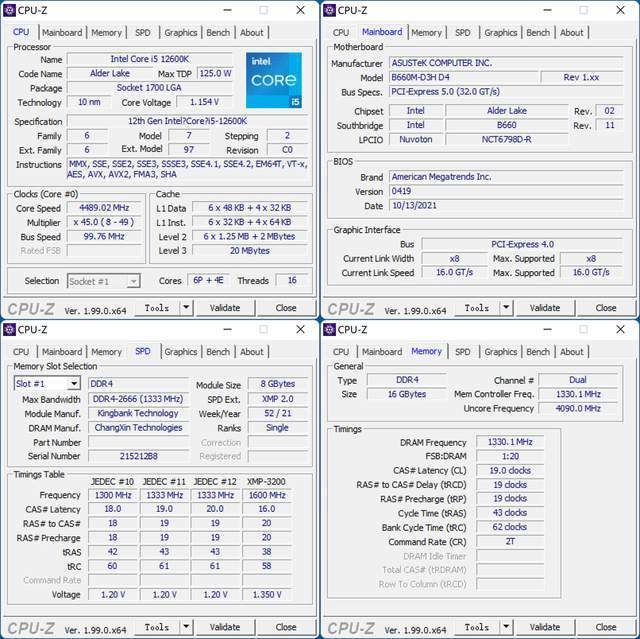The image size is (640, 639).
Task: Click DRAM Frequency value 1330.1 MHz in Timings
Action: (x=510, y=442)
